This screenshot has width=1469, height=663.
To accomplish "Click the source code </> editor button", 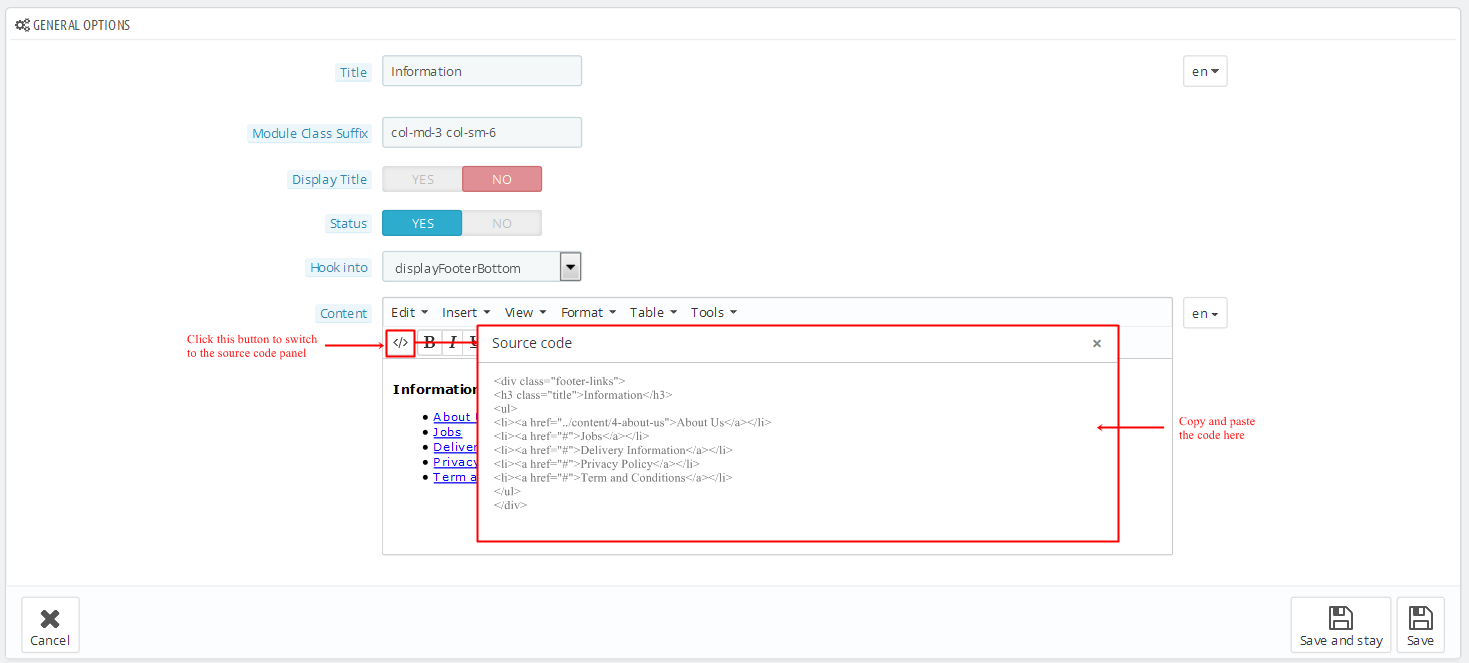I will [400, 343].
